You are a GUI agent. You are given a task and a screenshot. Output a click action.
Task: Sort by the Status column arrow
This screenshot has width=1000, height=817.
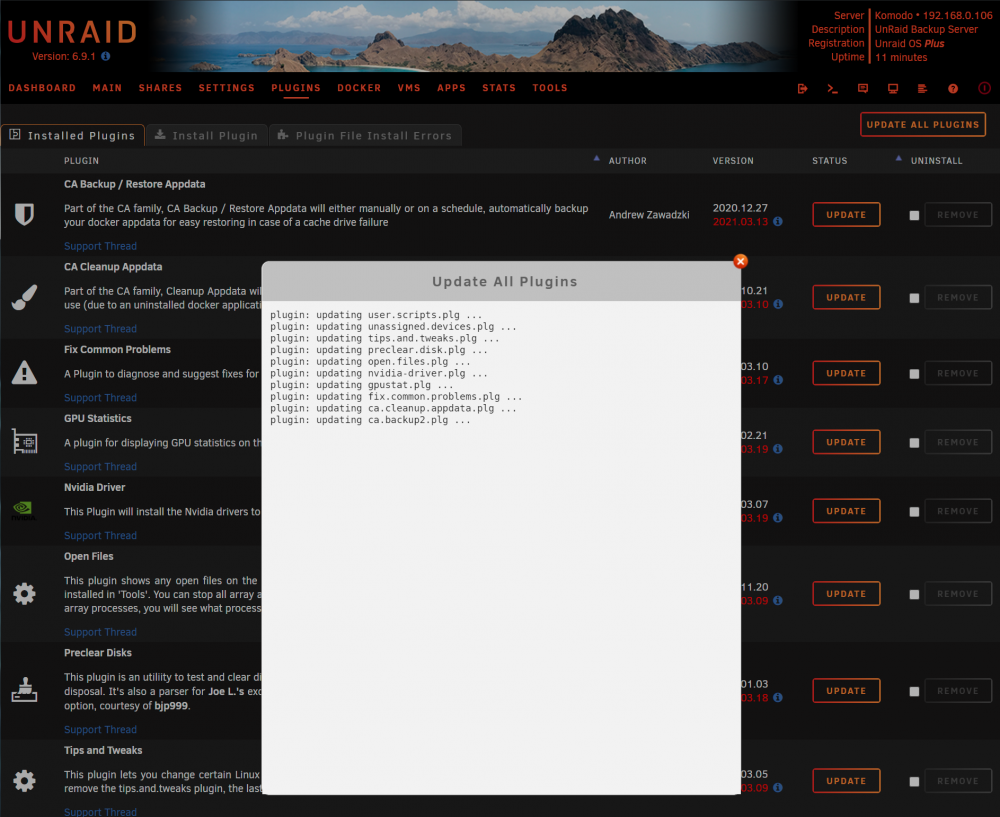[x=898, y=158]
